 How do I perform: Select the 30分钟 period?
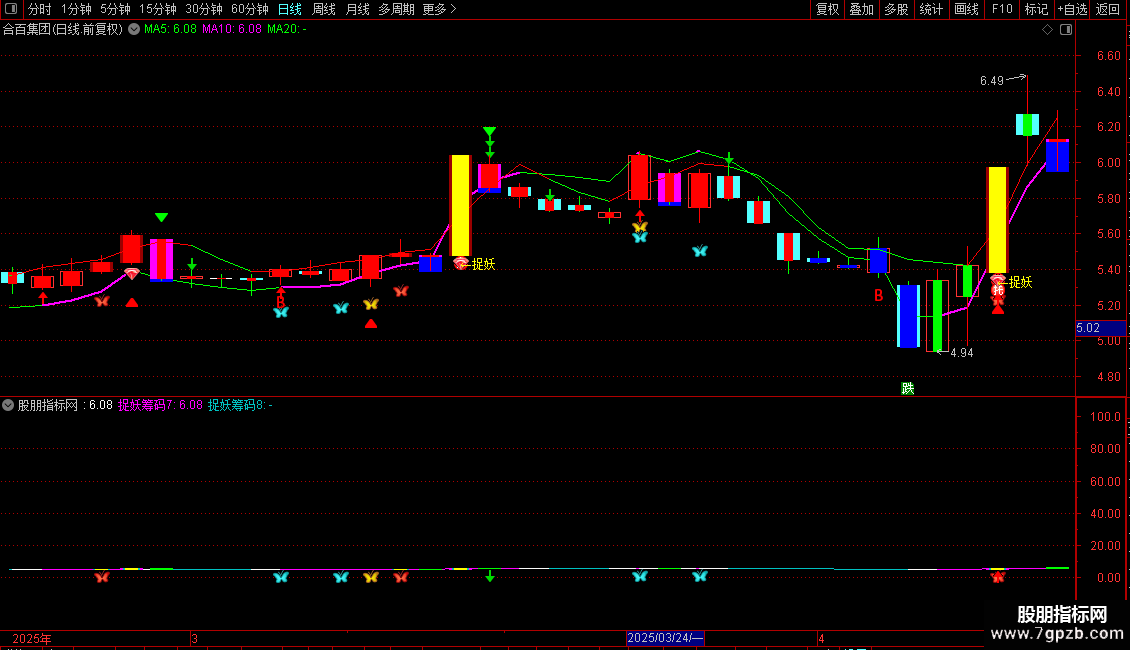(x=204, y=9)
